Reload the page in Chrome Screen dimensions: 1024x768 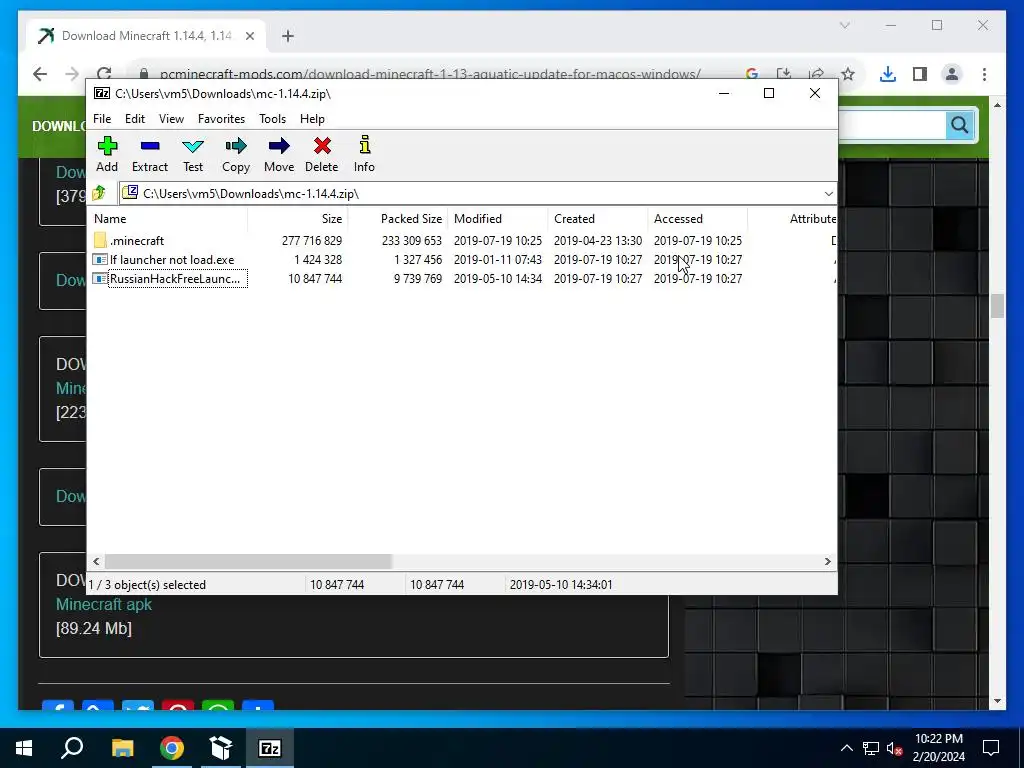click(x=104, y=74)
